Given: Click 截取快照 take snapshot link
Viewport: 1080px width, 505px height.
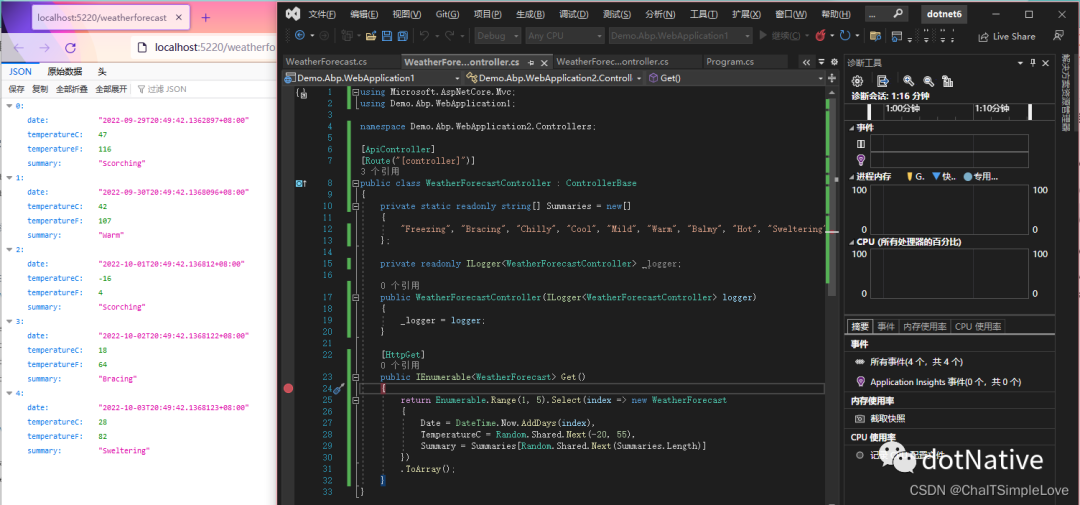Looking at the screenshot, I should pyautogui.click(x=888, y=418).
